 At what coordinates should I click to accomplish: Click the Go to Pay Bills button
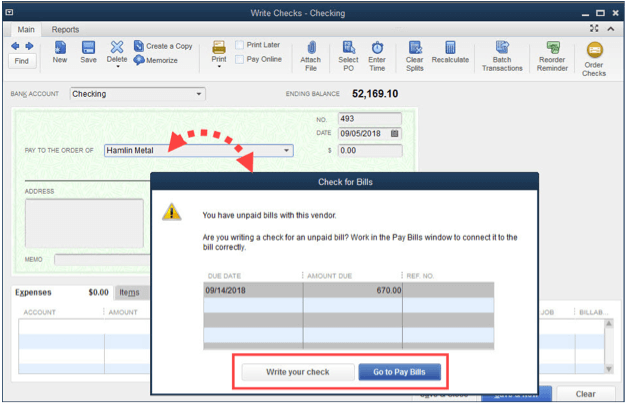click(399, 372)
